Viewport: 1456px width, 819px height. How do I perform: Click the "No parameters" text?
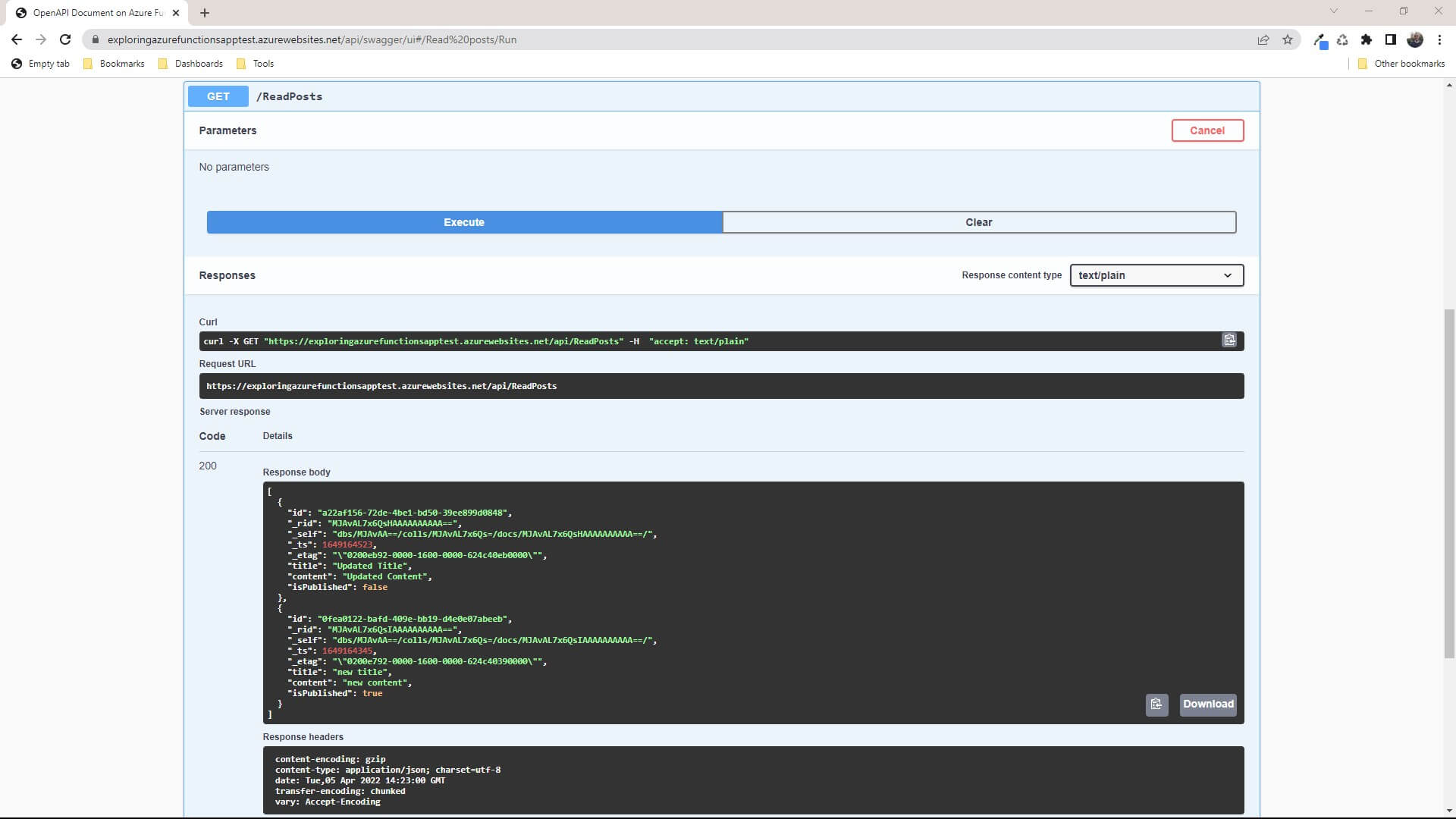click(x=234, y=167)
